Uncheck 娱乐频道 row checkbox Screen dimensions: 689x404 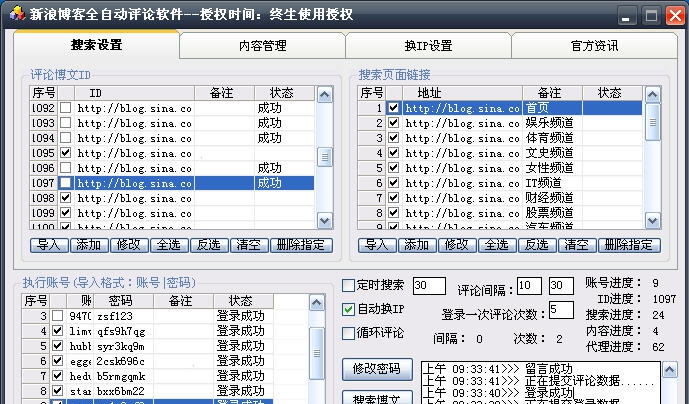394,123
